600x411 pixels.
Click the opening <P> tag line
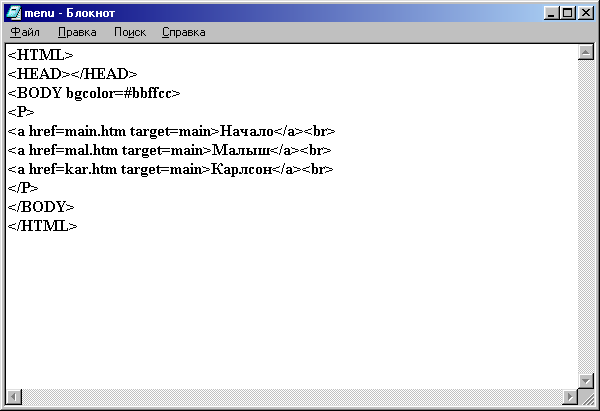[21, 112]
